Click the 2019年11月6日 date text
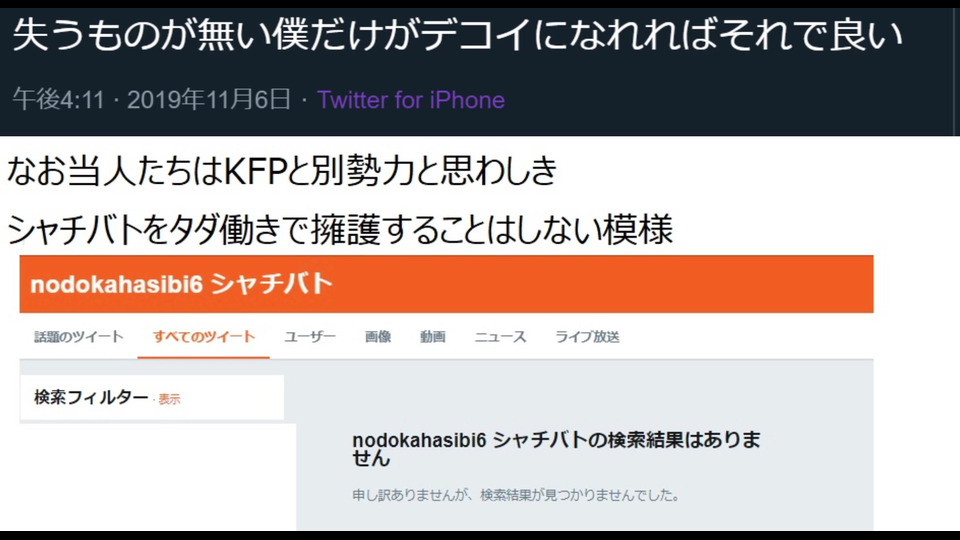The image size is (960, 540). pos(209,100)
